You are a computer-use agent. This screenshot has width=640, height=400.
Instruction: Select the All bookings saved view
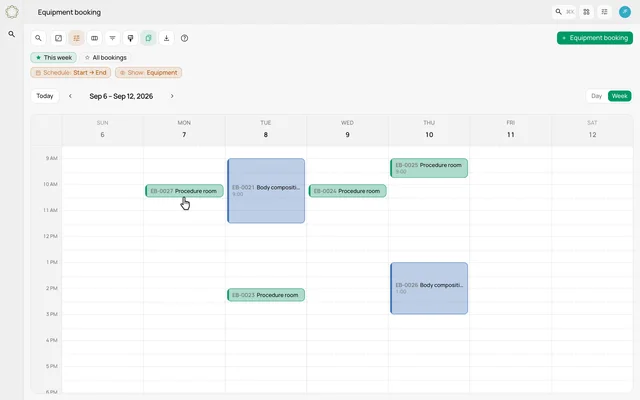click(106, 58)
